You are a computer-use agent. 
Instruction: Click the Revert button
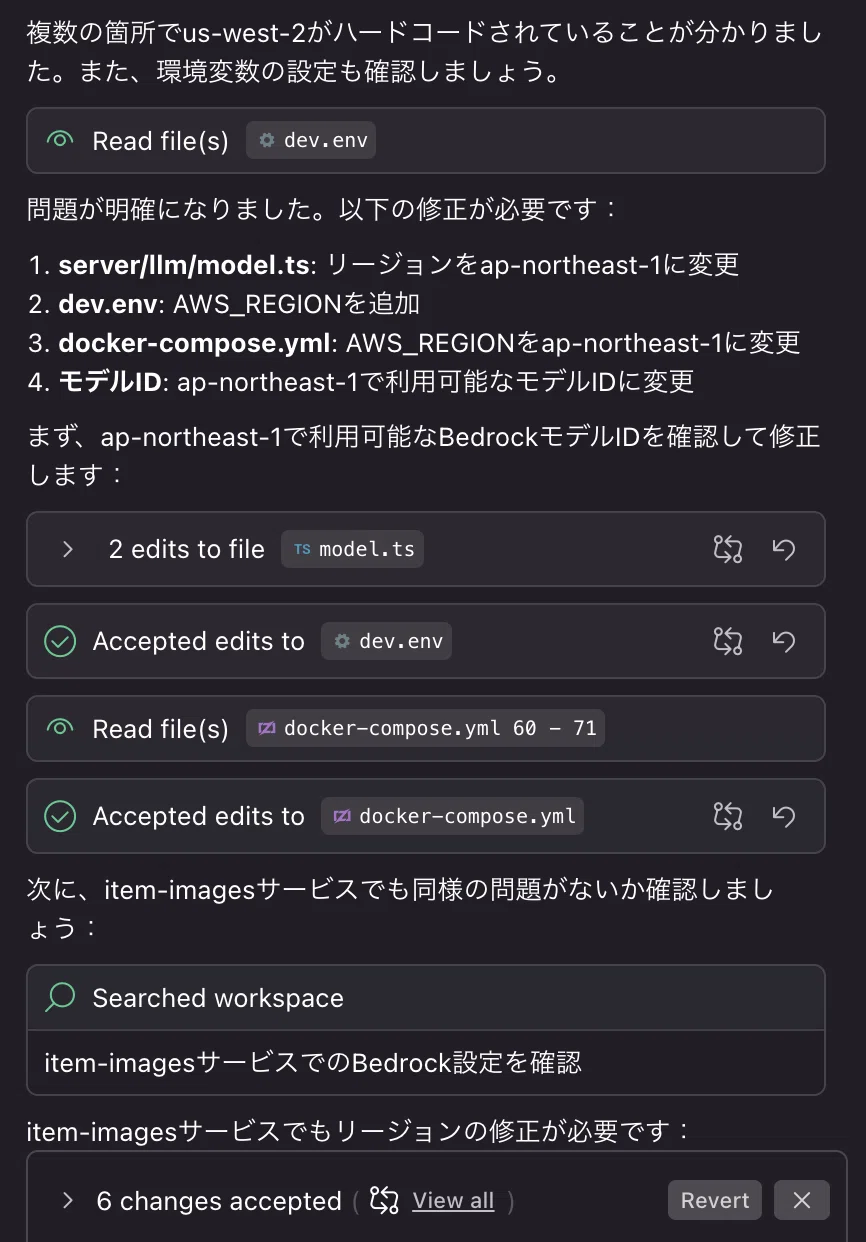[715, 1200]
